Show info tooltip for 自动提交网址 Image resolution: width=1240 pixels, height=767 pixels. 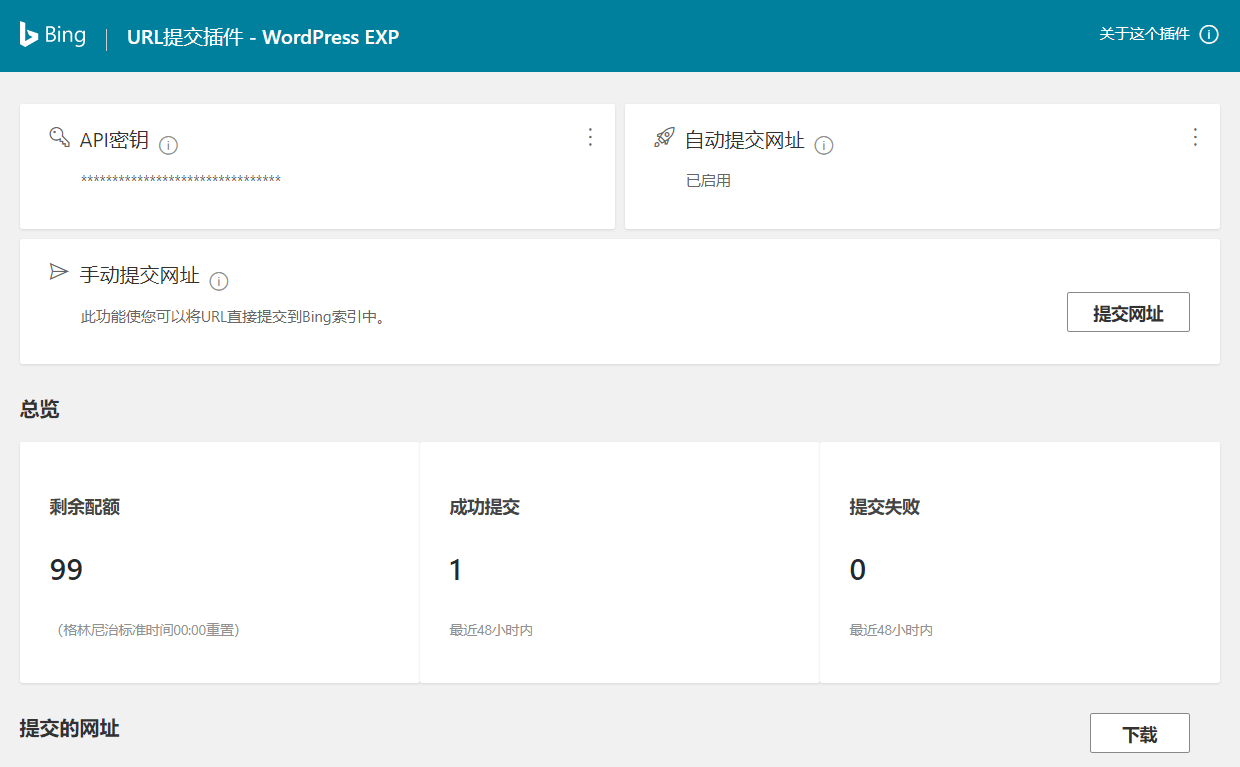click(824, 146)
